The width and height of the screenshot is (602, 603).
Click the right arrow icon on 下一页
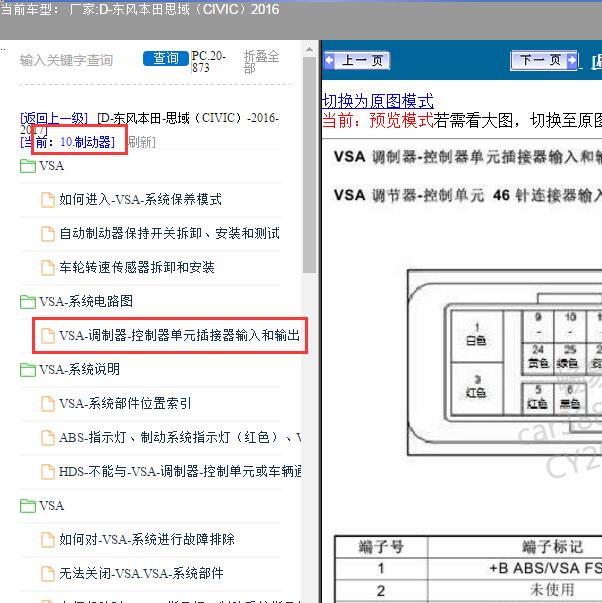(572, 60)
